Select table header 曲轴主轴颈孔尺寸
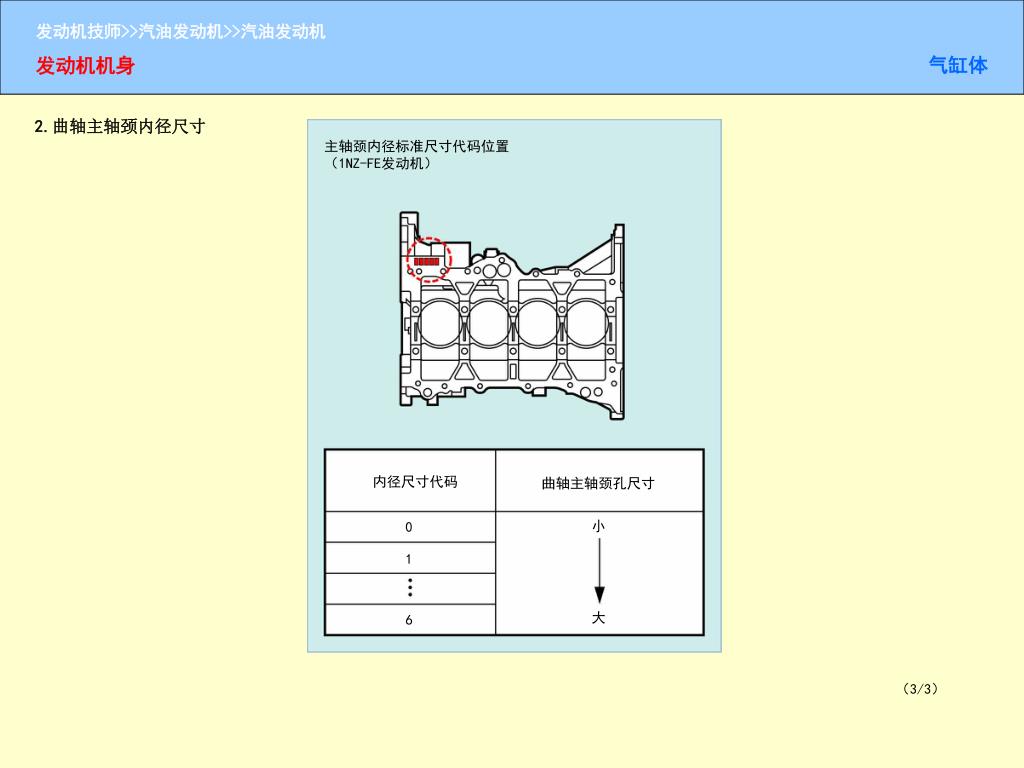1024x768 pixels. 598,483
